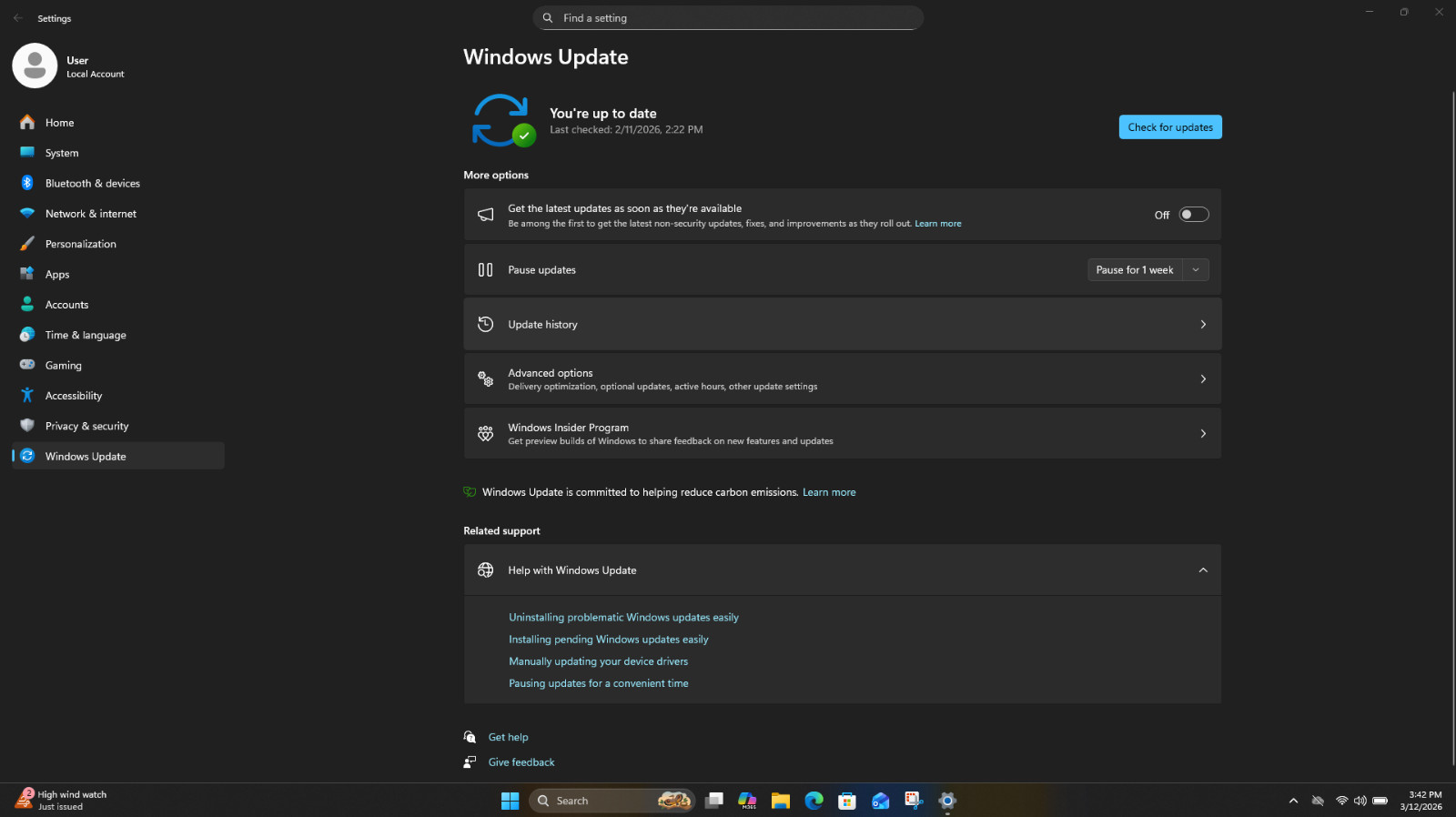The image size is (1456, 817).
Task: Open File Explorer from taskbar
Action: pyautogui.click(x=781, y=801)
